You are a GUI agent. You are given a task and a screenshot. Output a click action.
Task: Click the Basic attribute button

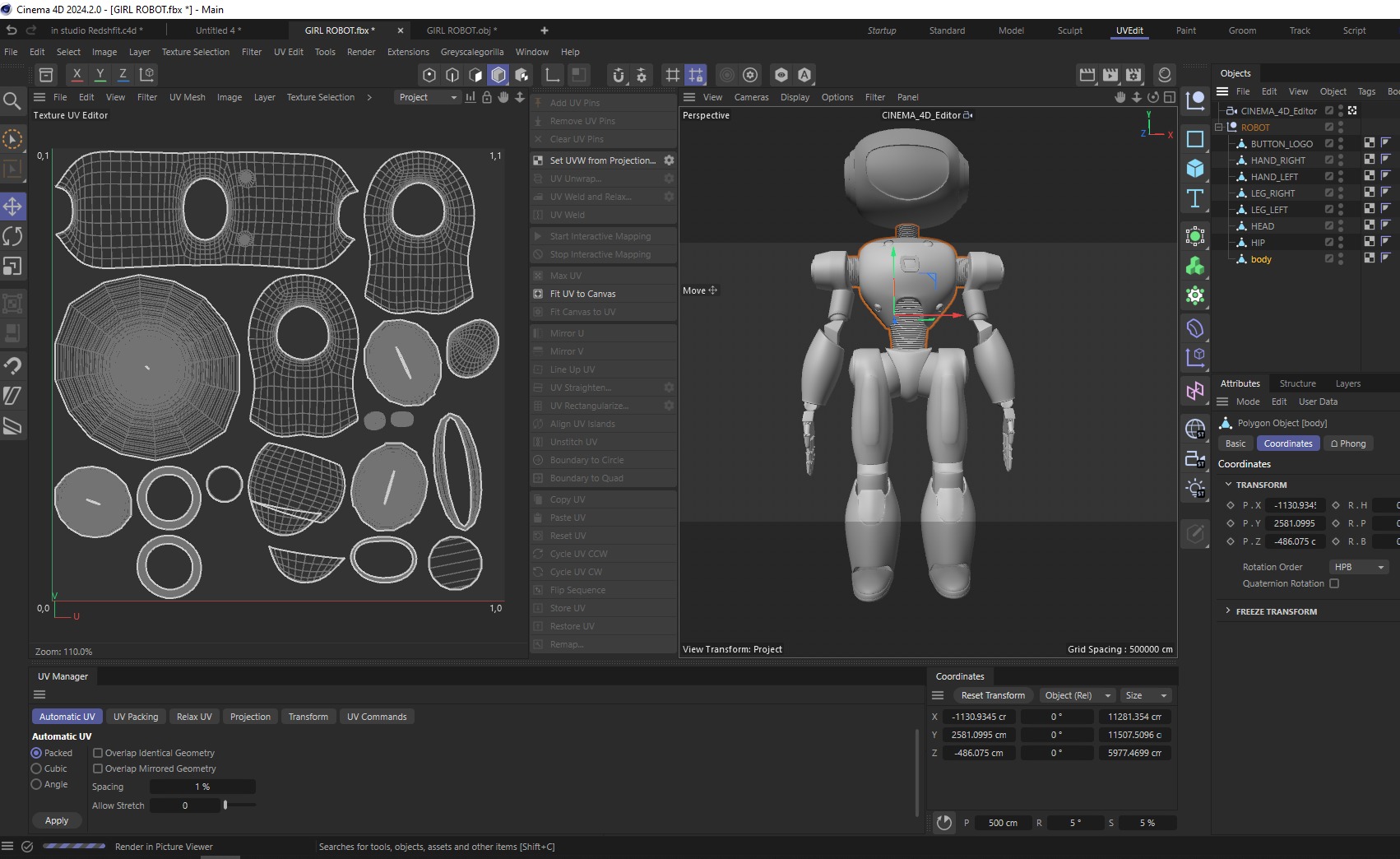point(1235,443)
